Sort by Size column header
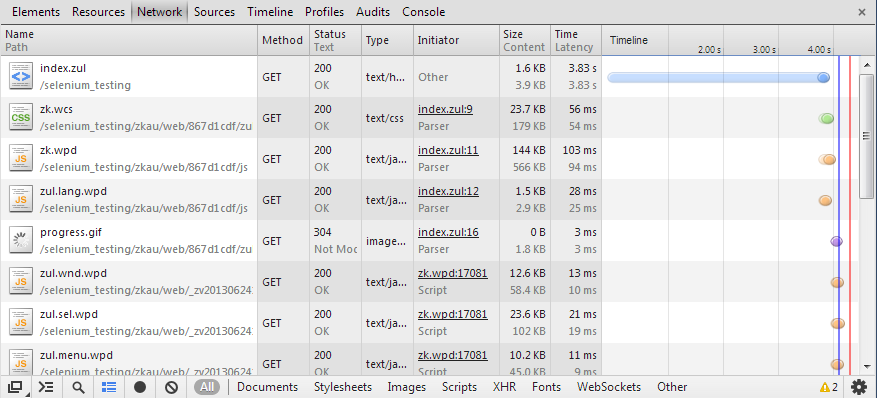Image resolution: width=877 pixels, height=398 pixels. pos(513,34)
